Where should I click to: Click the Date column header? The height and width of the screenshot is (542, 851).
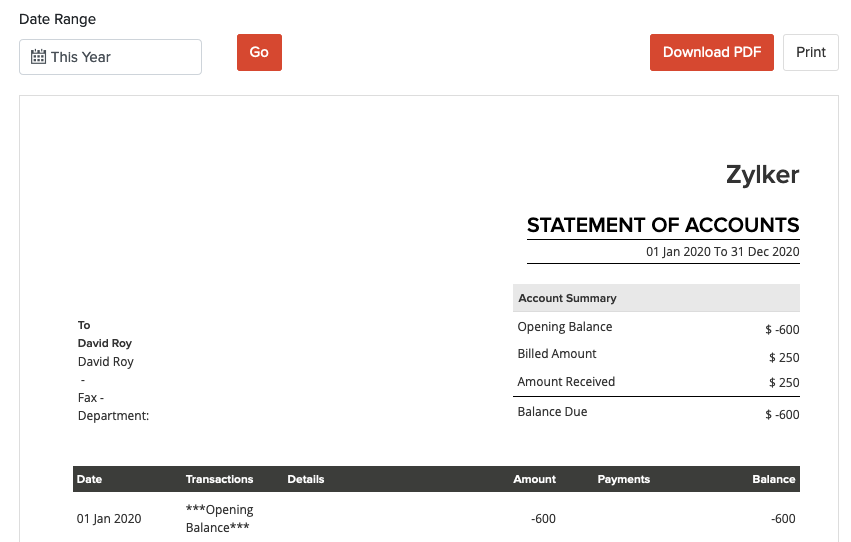(89, 479)
